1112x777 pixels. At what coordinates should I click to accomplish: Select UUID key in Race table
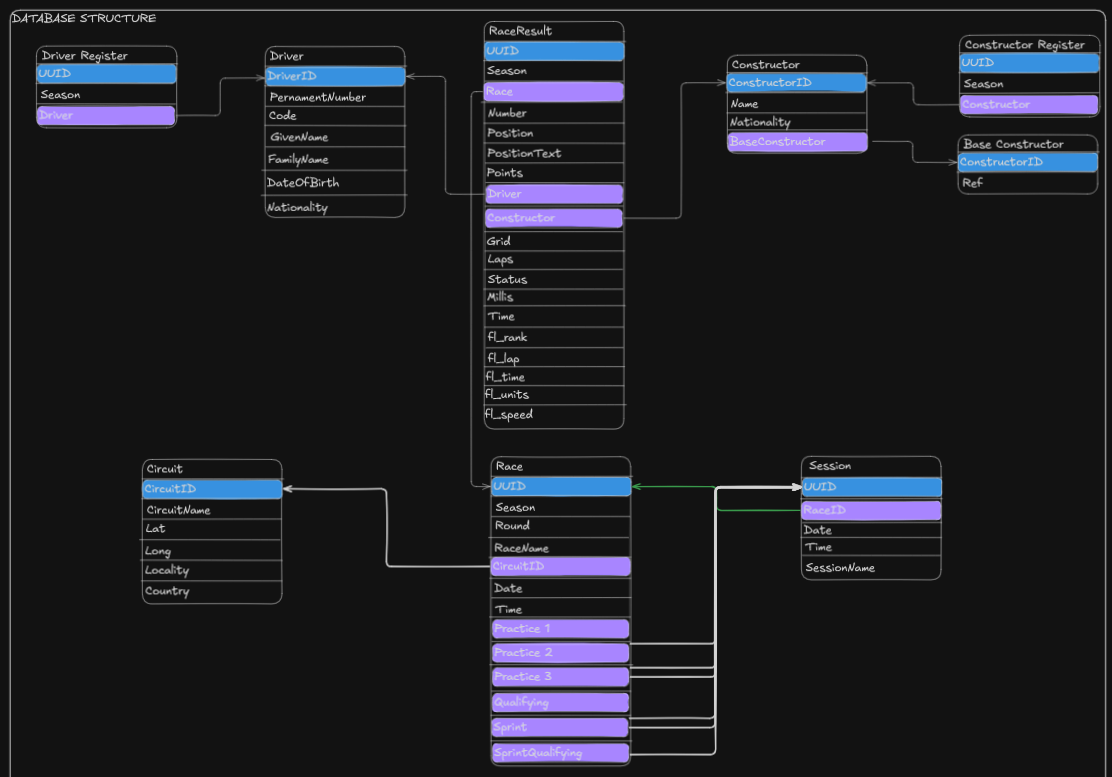pos(561,486)
